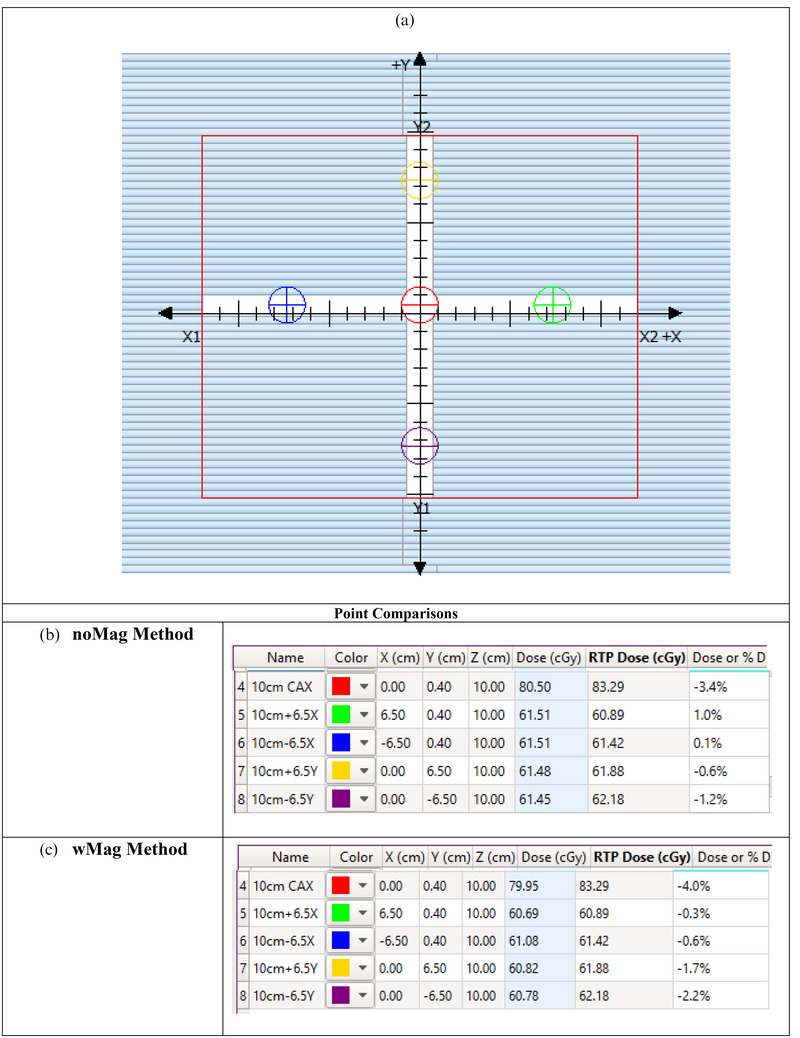Open color dropdown for 10cm CAX in noMag table
This screenshot has height=1038, width=800.
(x=363, y=688)
